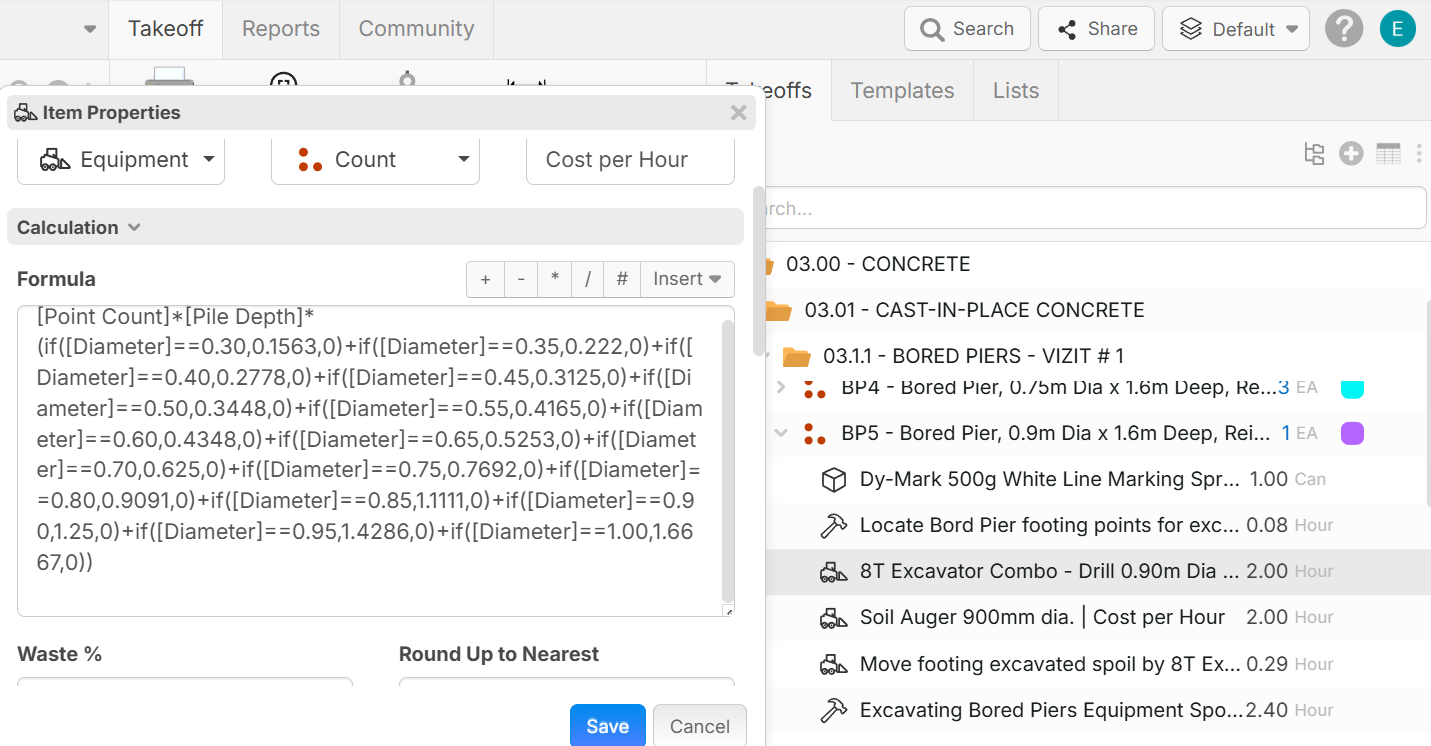
Task: Close the Item Properties dialog
Action: [x=739, y=113]
